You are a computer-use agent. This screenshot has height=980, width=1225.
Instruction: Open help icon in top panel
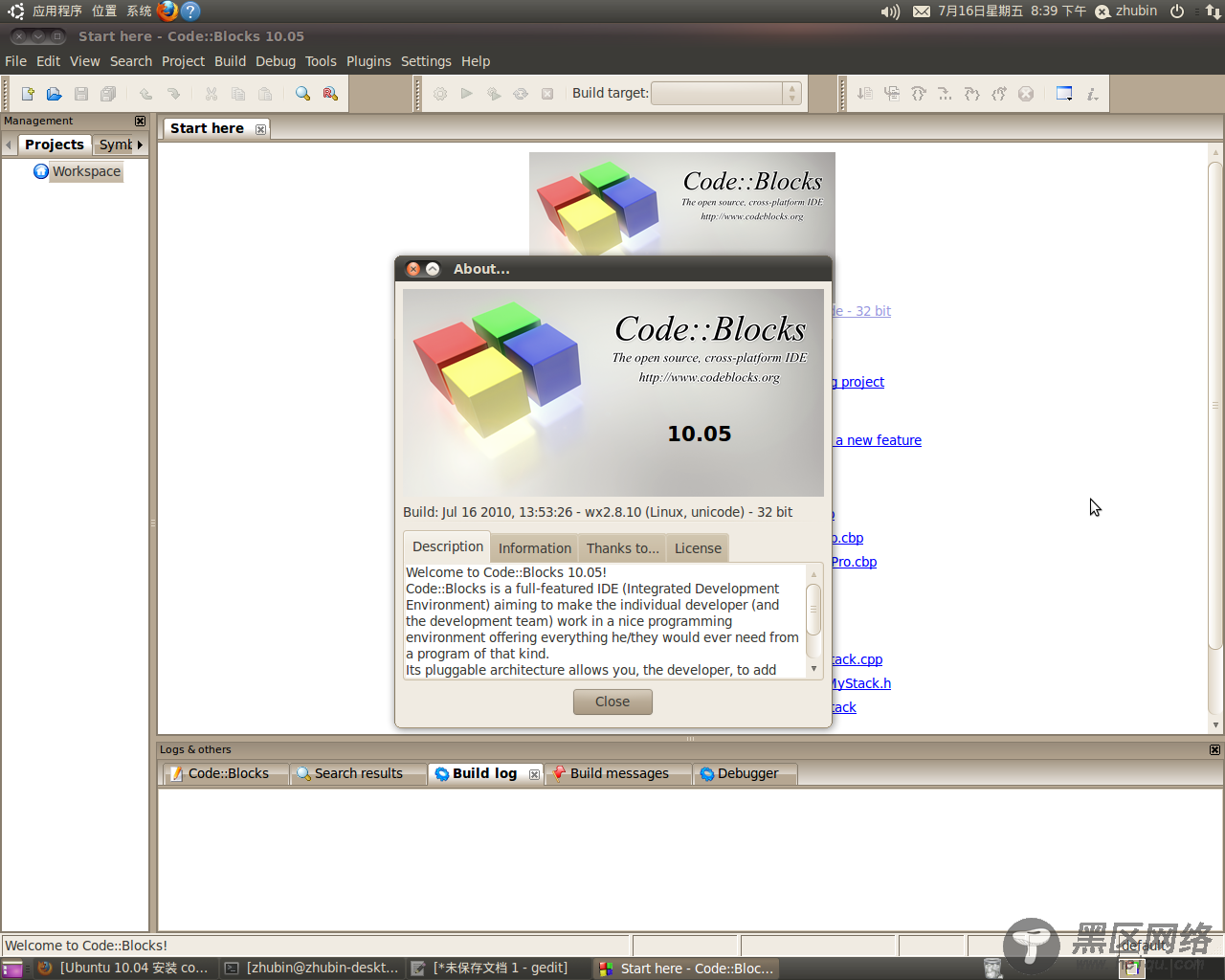[190, 11]
